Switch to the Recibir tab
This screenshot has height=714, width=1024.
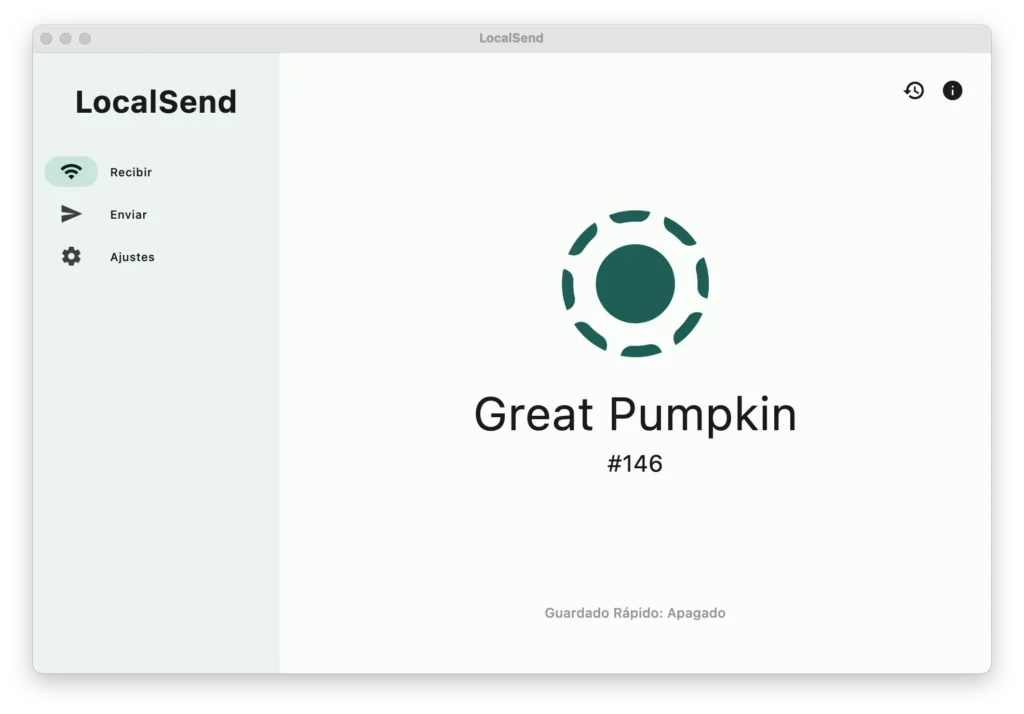[x=131, y=172]
